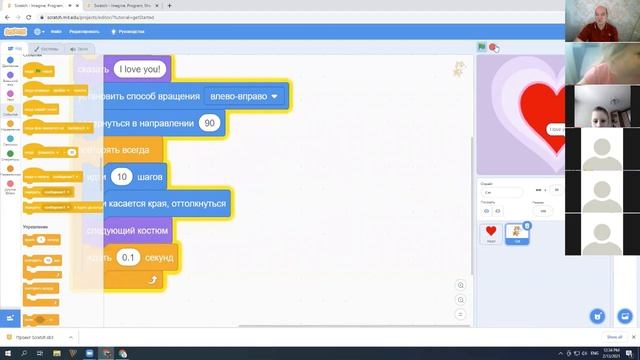Select the Heart sprite thumbnail
This screenshot has height=360, width=640.
491,234
